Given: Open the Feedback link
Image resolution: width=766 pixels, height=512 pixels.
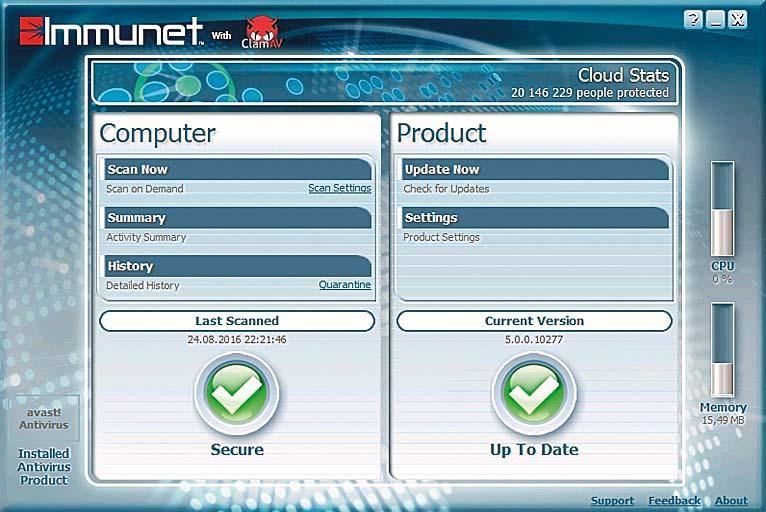Looking at the screenshot, I should (x=674, y=500).
